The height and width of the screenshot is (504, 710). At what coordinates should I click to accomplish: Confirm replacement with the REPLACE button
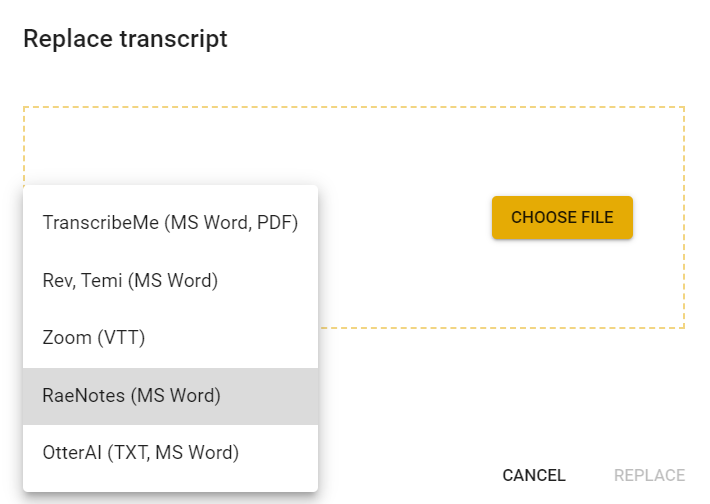pos(649,475)
